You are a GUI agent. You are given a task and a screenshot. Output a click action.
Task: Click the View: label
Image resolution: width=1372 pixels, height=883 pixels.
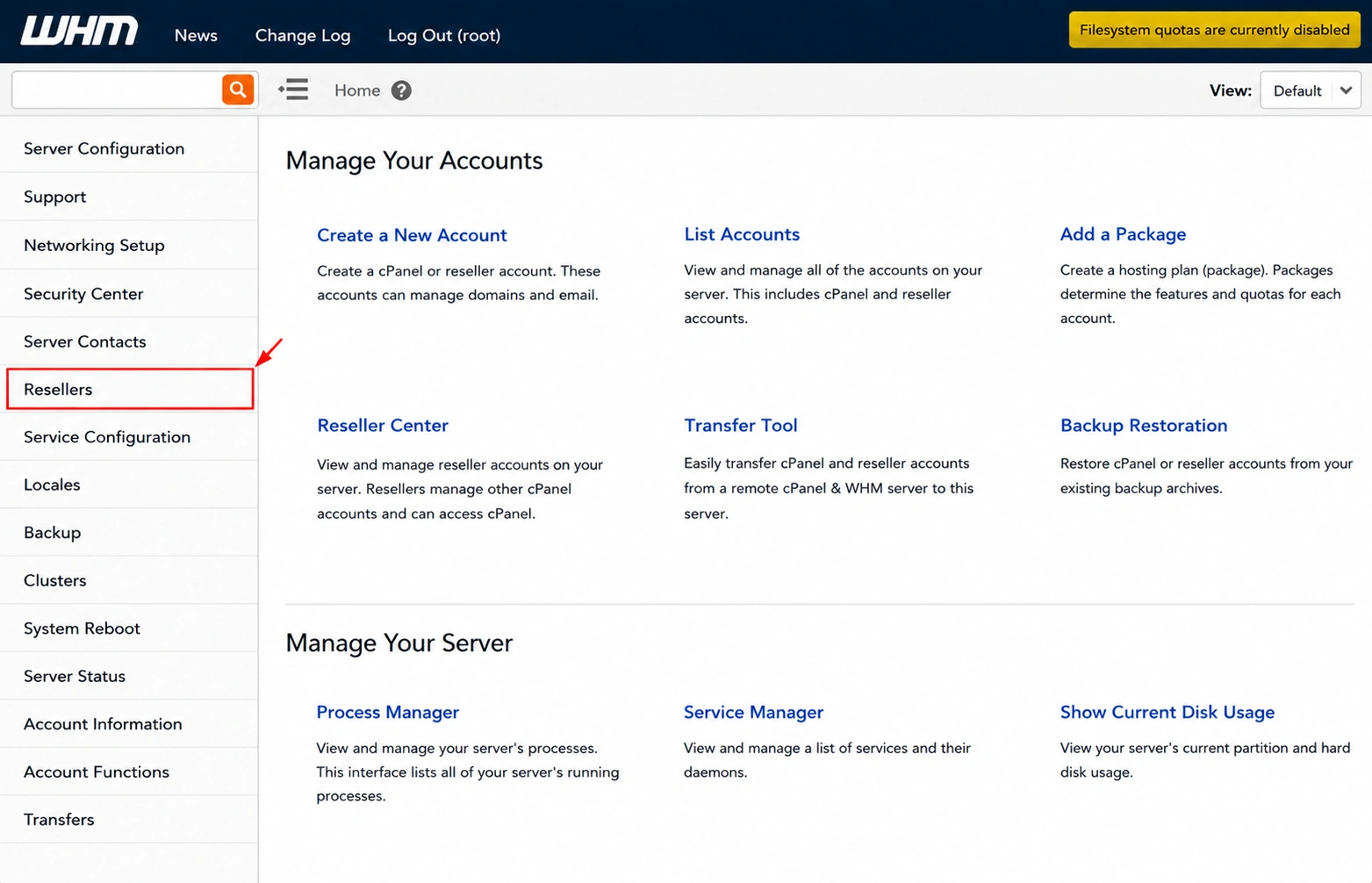[x=1231, y=90]
